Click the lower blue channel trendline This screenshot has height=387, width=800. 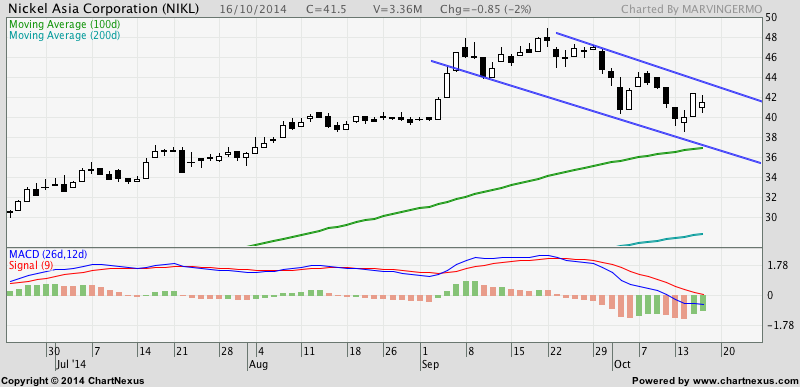tap(597, 112)
